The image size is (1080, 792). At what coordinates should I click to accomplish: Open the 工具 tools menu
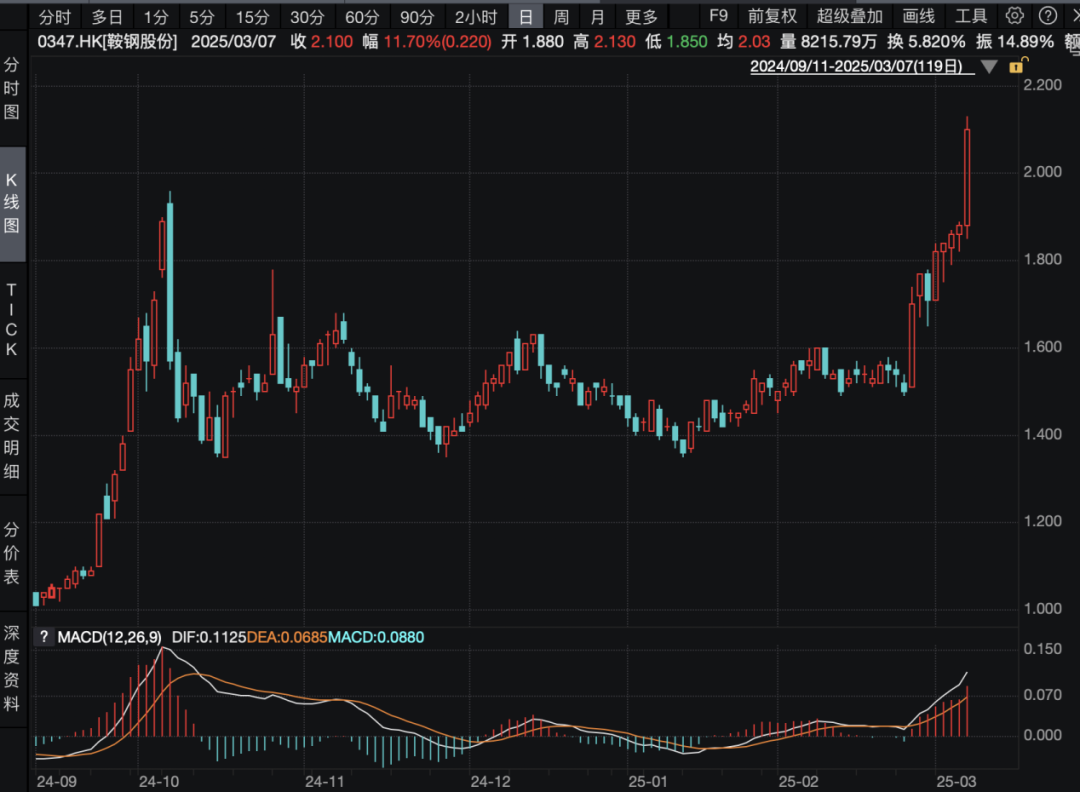coord(971,16)
